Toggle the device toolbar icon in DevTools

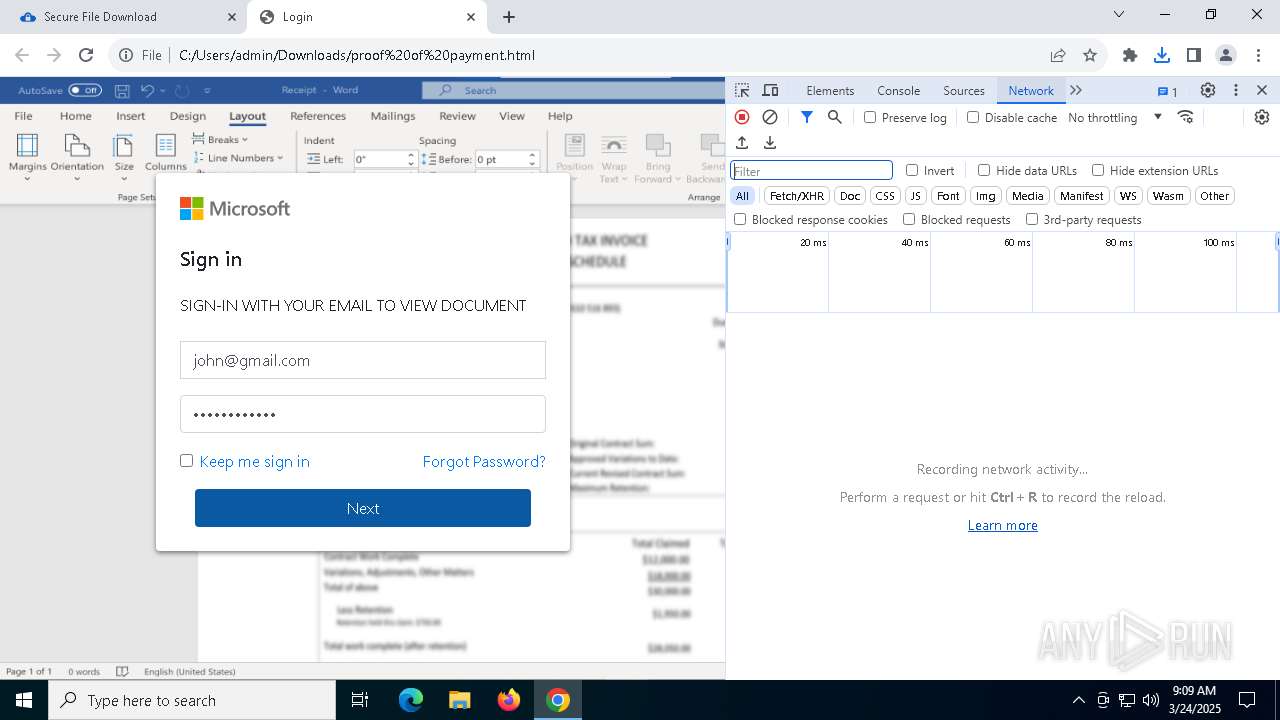pos(770,90)
